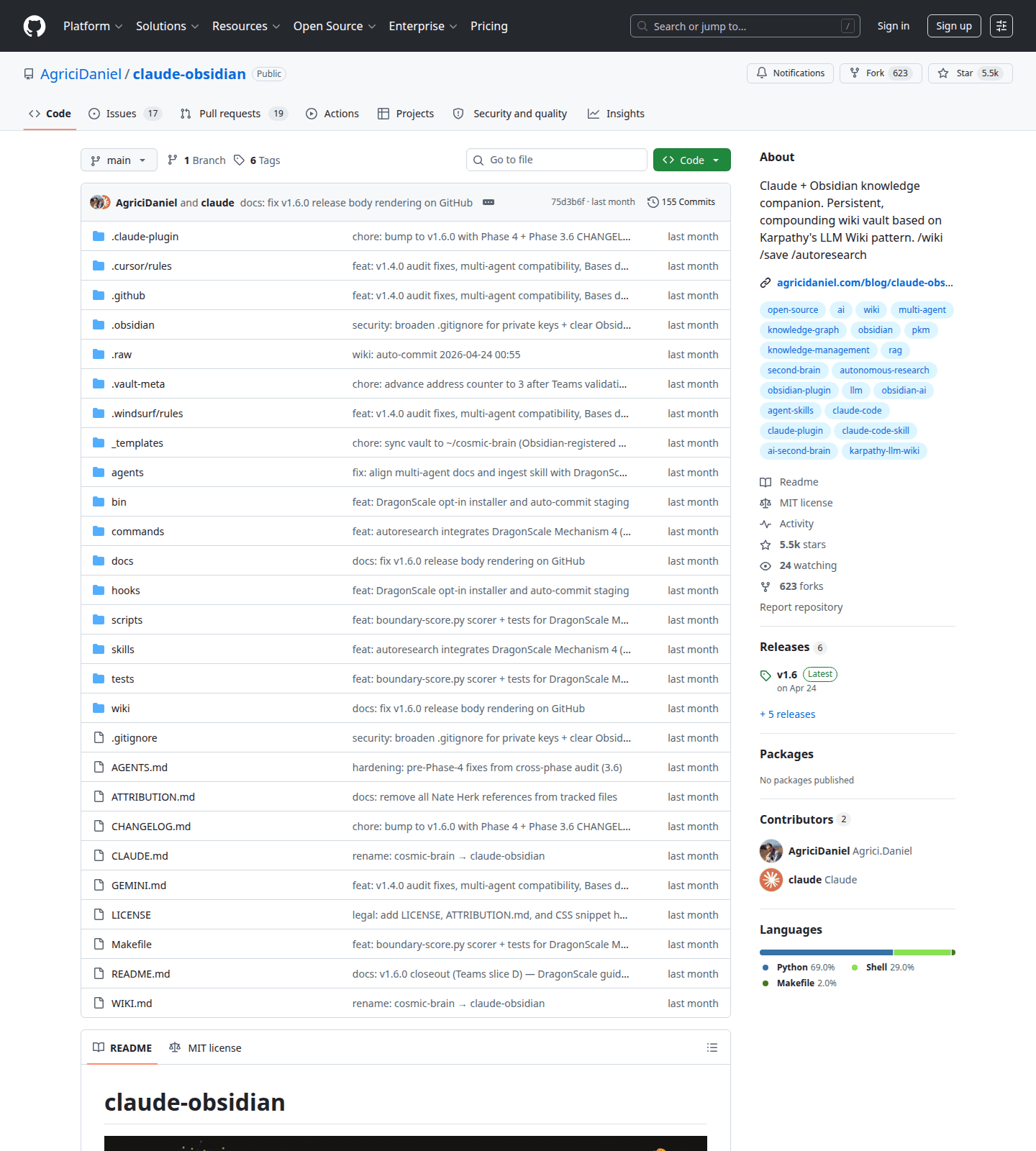Click commit author avatars
Viewport: 1036px width, 1151px height.
click(100, 202)
